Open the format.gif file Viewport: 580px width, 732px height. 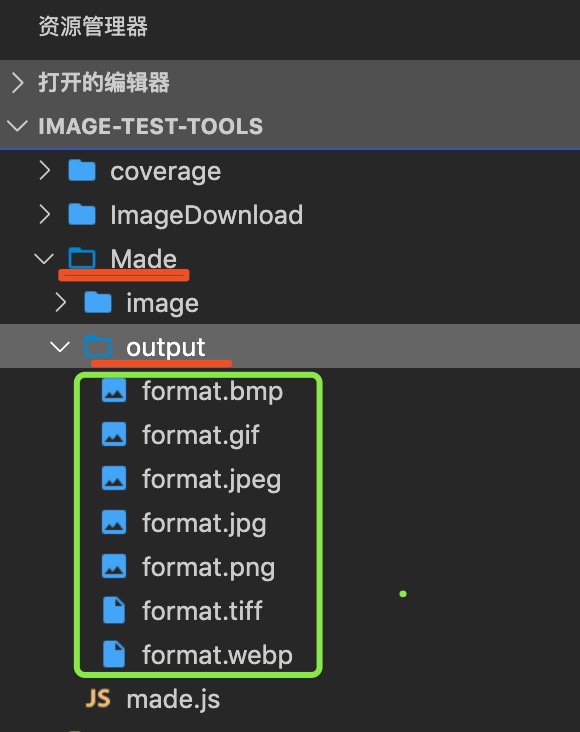(x=200, y=435)
